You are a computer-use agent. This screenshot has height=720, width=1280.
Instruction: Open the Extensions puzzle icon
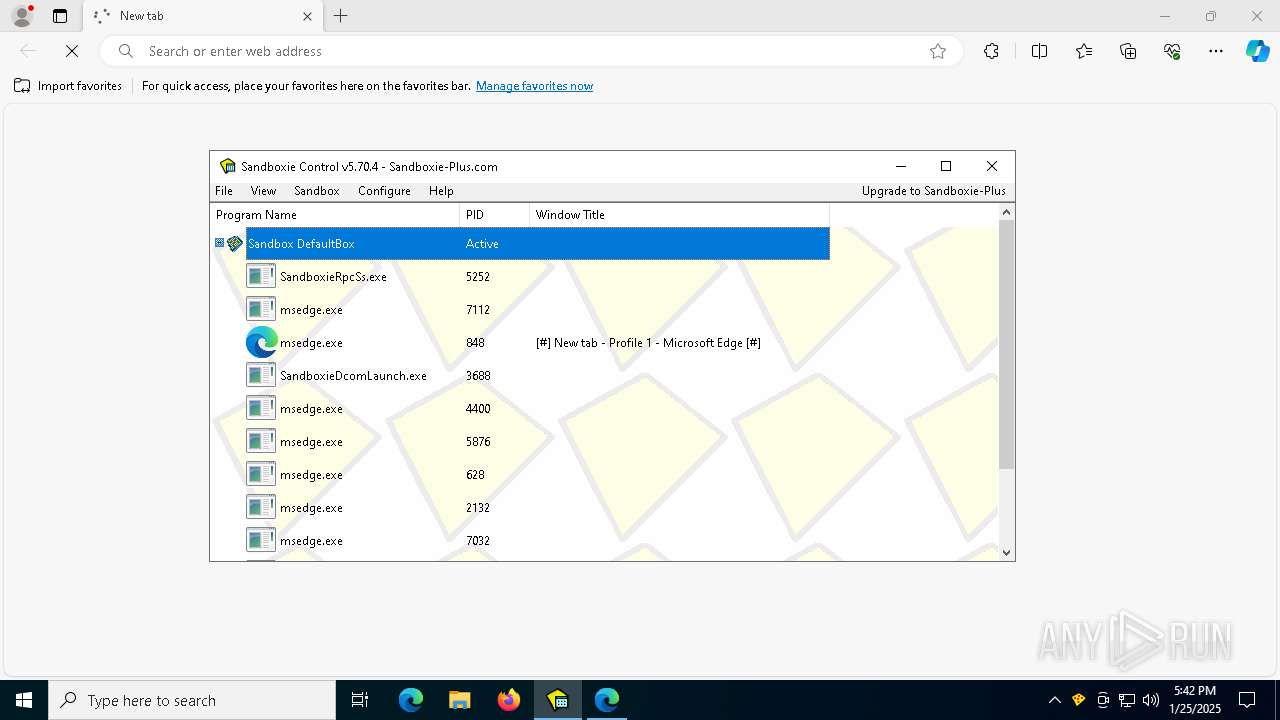point(991,51)
